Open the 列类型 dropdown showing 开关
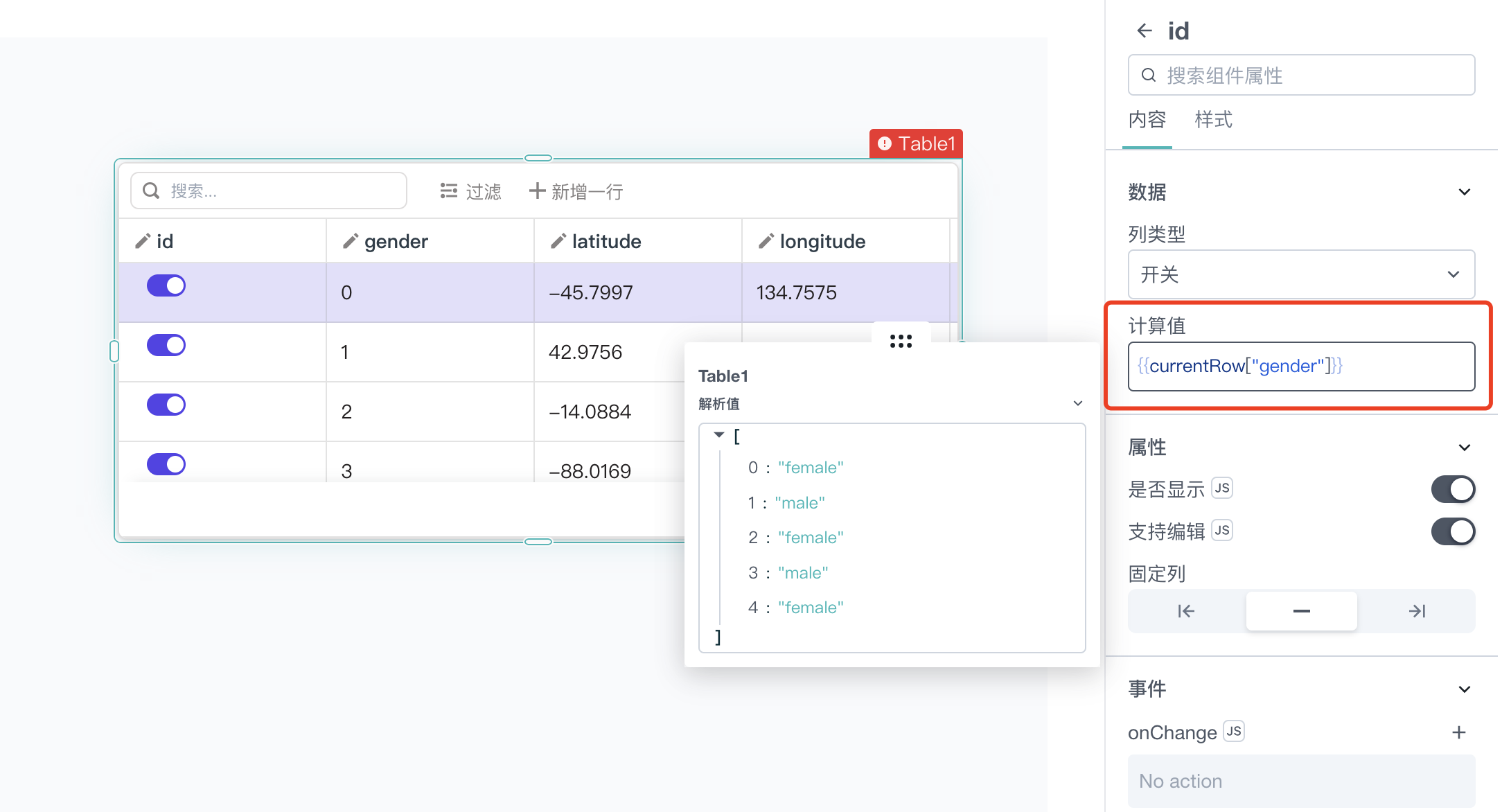Viewport: 1502px width, 812px height. tap(1301, 274)
